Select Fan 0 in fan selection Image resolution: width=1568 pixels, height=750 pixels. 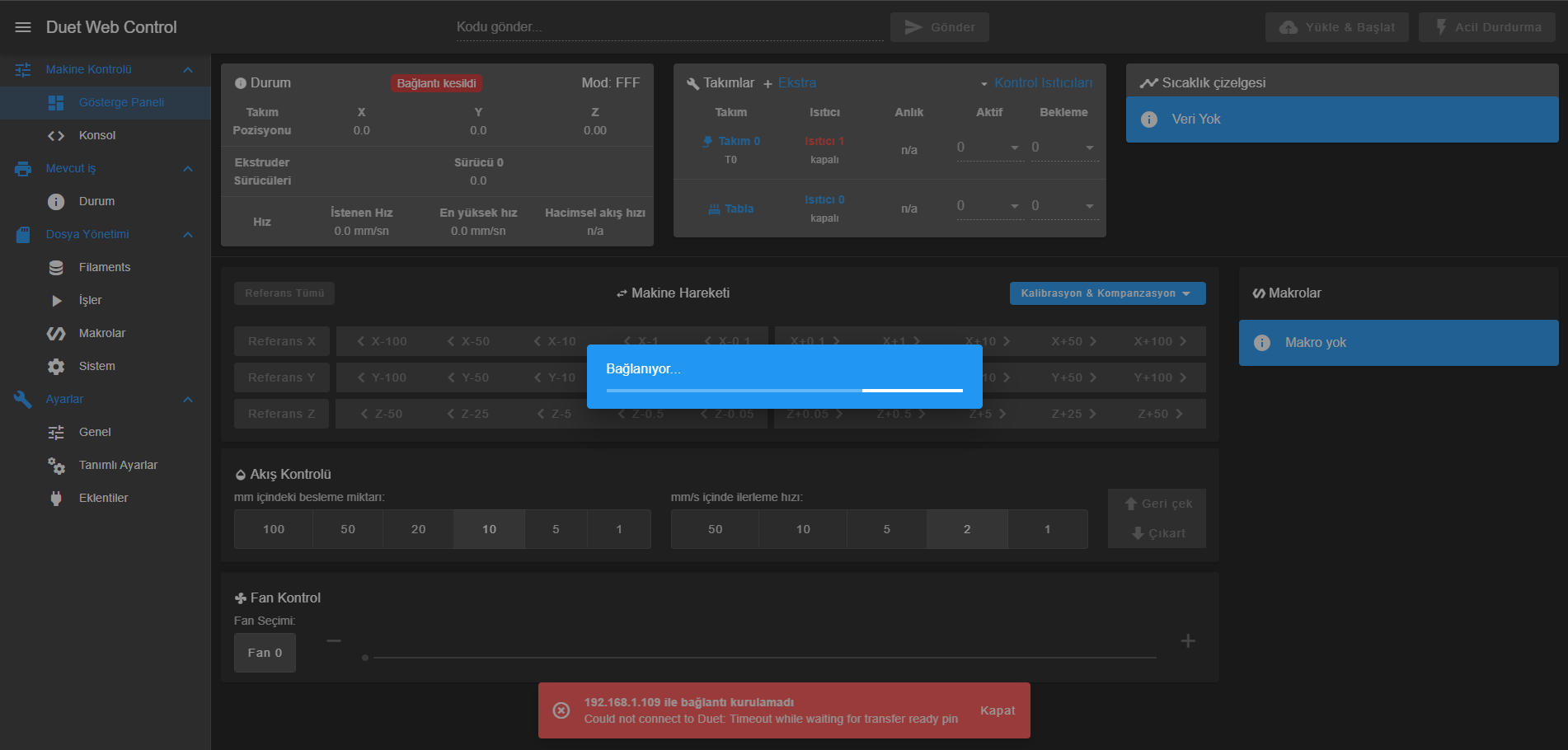265,653
